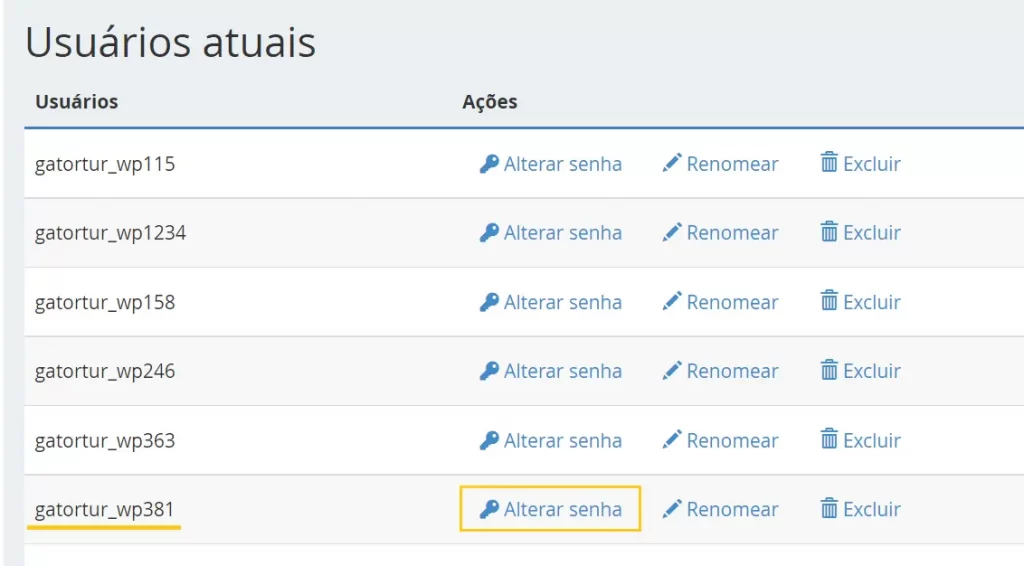
Task: Click highlighted key icon for gatortur_wp381
Action: point(489,509)
